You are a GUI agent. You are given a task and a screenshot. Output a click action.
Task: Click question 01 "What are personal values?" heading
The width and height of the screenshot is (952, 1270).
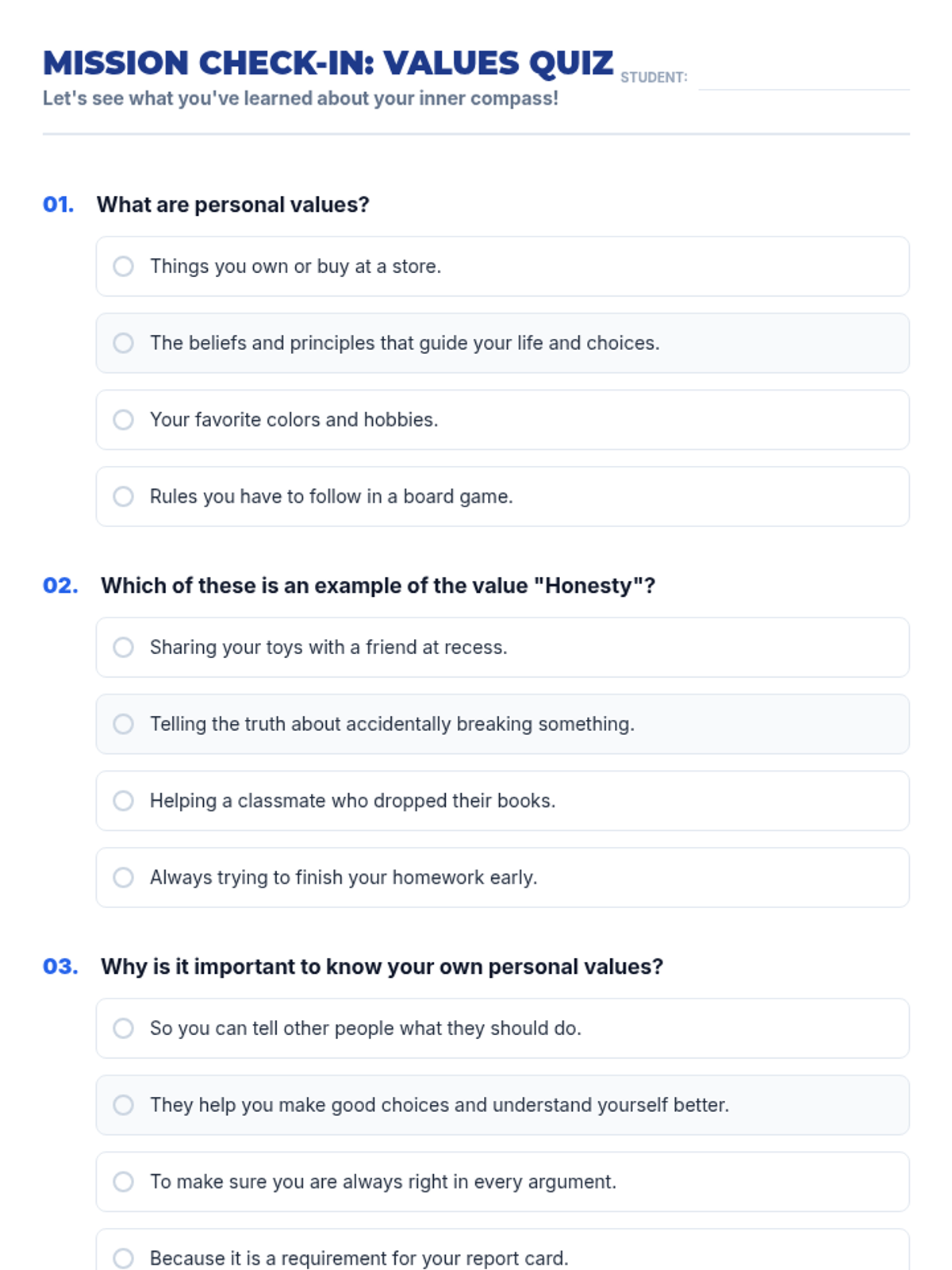pos(232,205)
